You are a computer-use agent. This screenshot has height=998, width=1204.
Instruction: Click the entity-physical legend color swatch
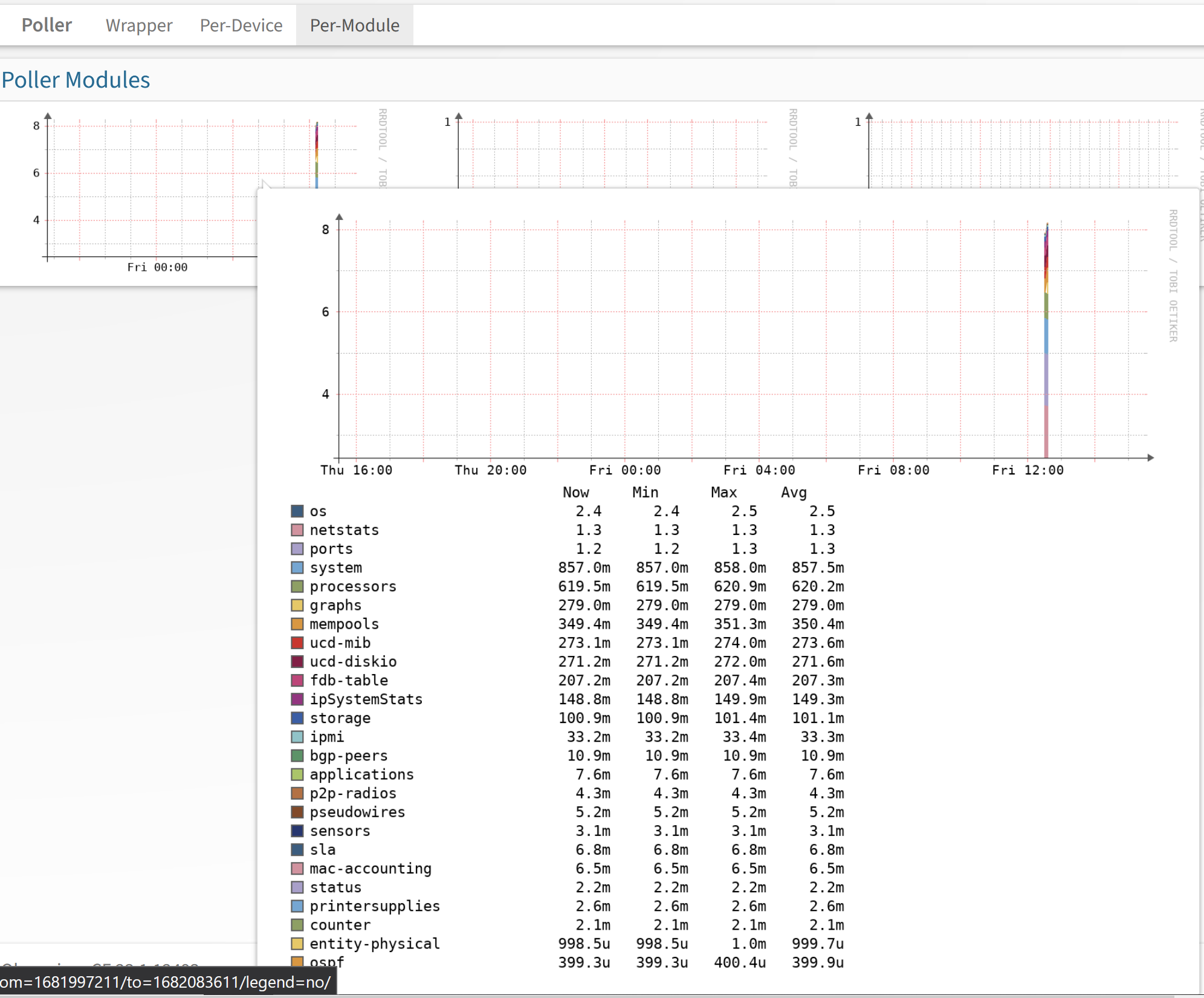pos(297,944)
